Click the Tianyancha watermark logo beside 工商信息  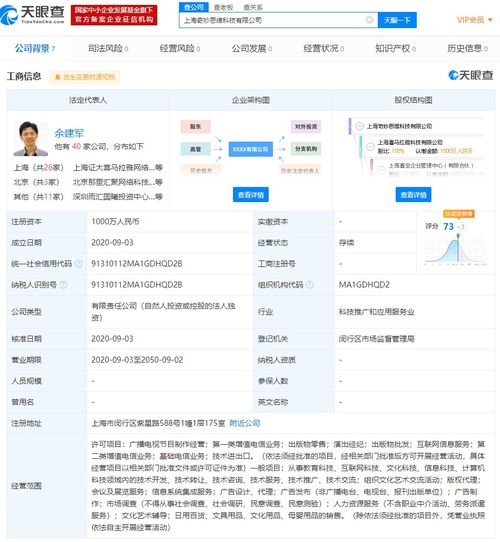[x=471, y=75]
